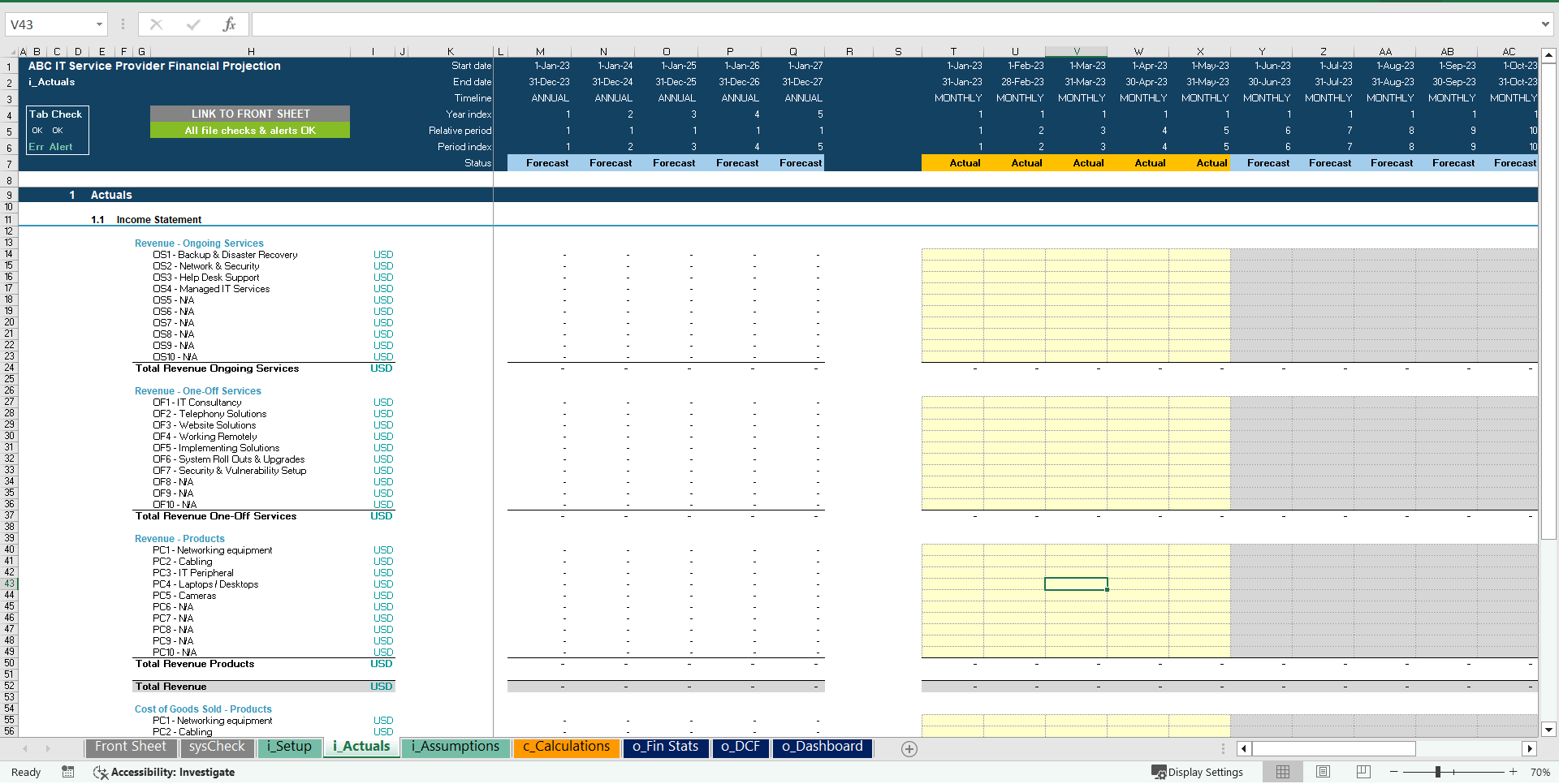Image resolution: width=1559 pixels, height=784 pixels.
Task: Switch to Page Layout view icon
Action: [1323, 772]
